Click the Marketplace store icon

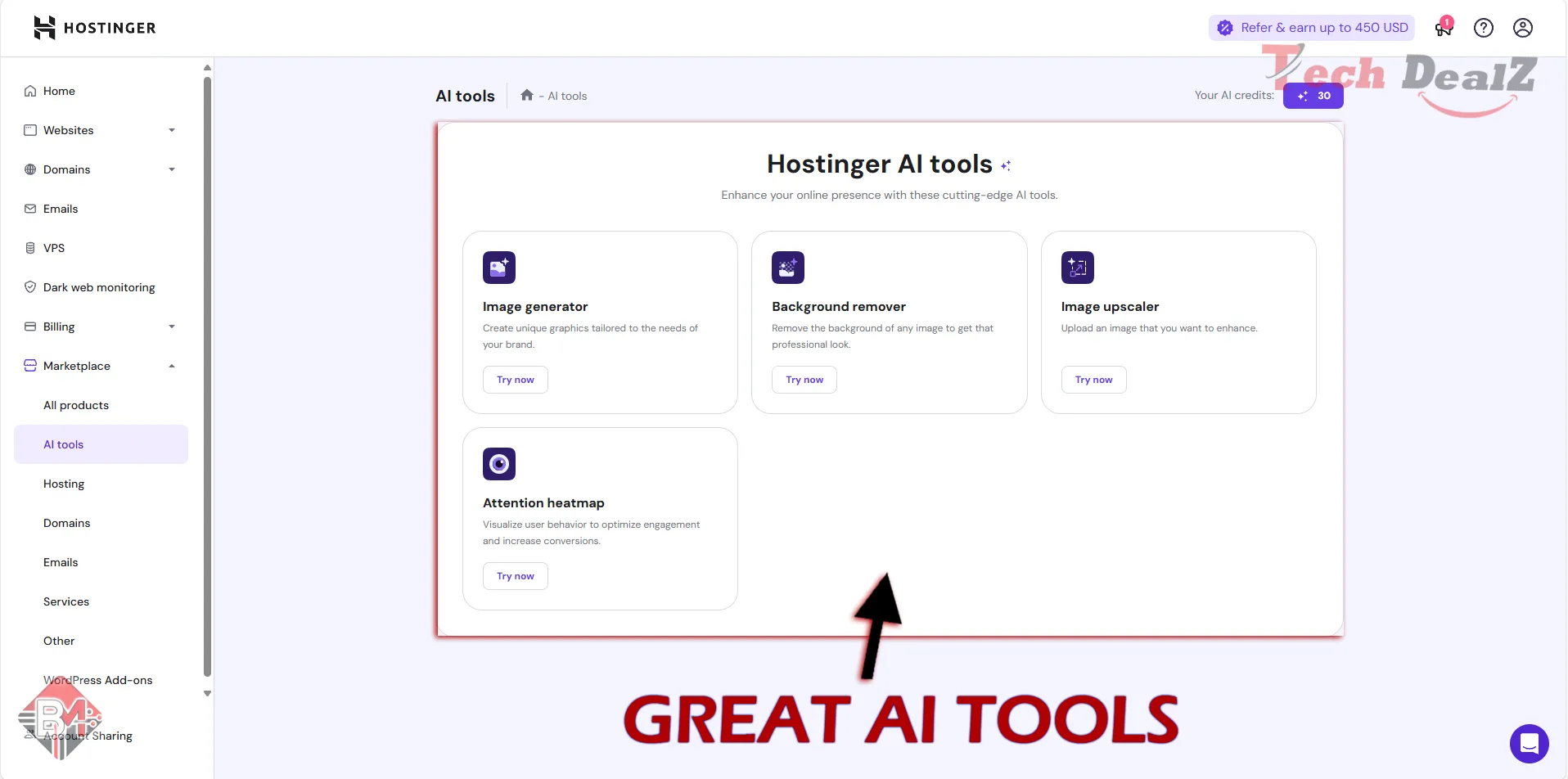[x=30, y=366]
